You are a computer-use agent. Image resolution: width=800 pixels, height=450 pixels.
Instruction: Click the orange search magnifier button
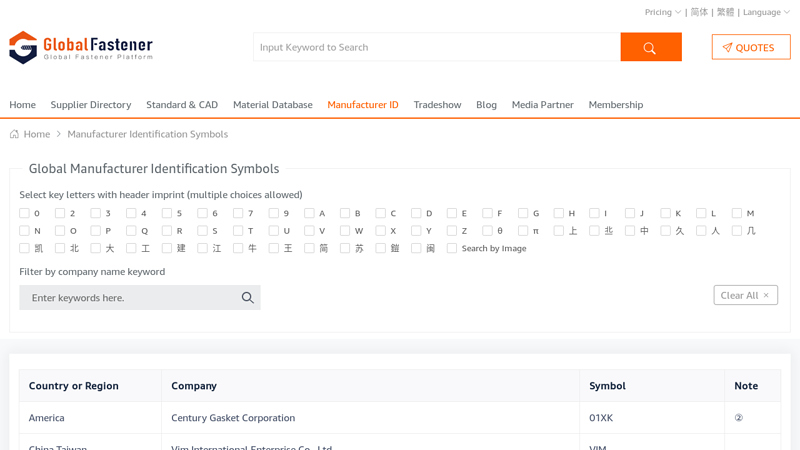click(650, 47)
